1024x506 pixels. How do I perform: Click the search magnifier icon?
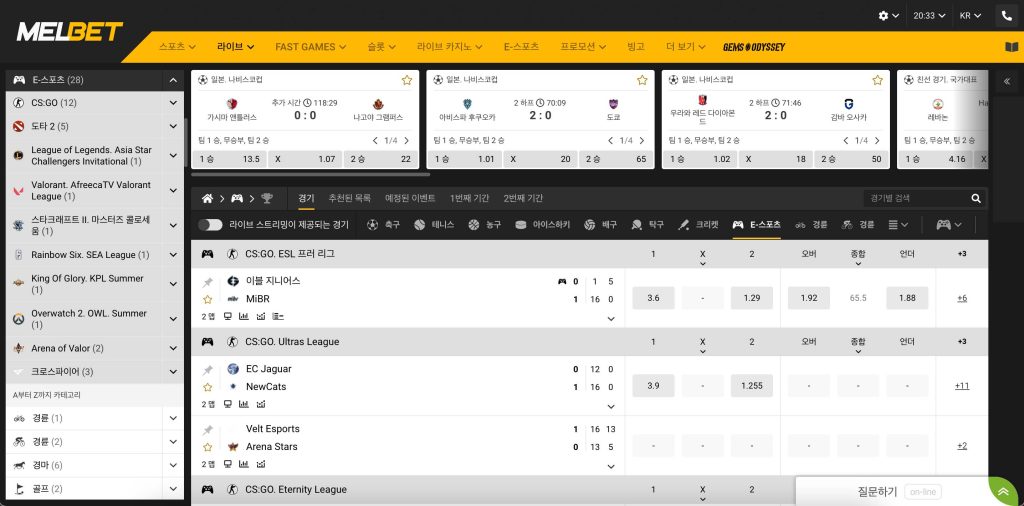click(976, 198)
